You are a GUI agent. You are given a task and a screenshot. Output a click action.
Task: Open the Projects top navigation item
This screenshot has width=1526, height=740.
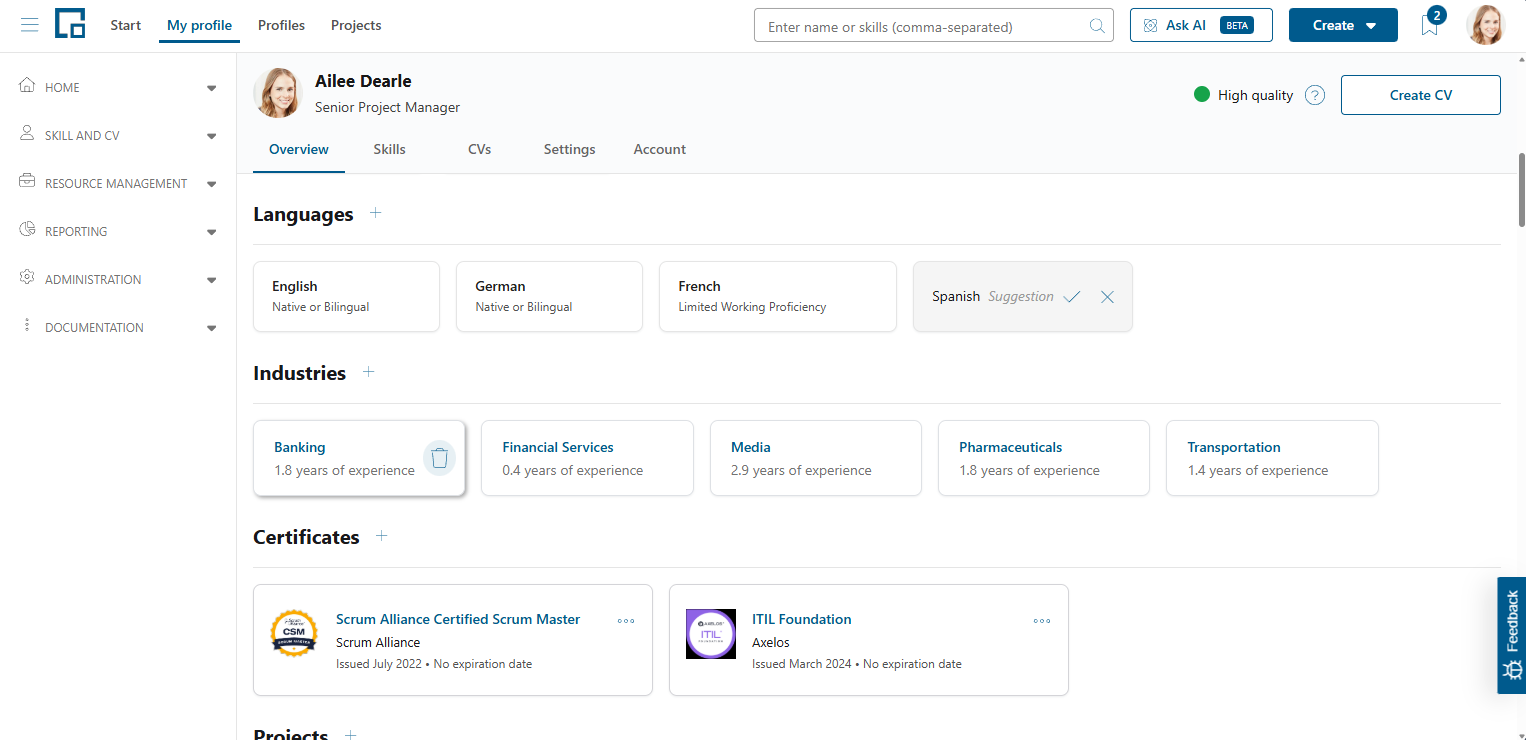point(356,25)
